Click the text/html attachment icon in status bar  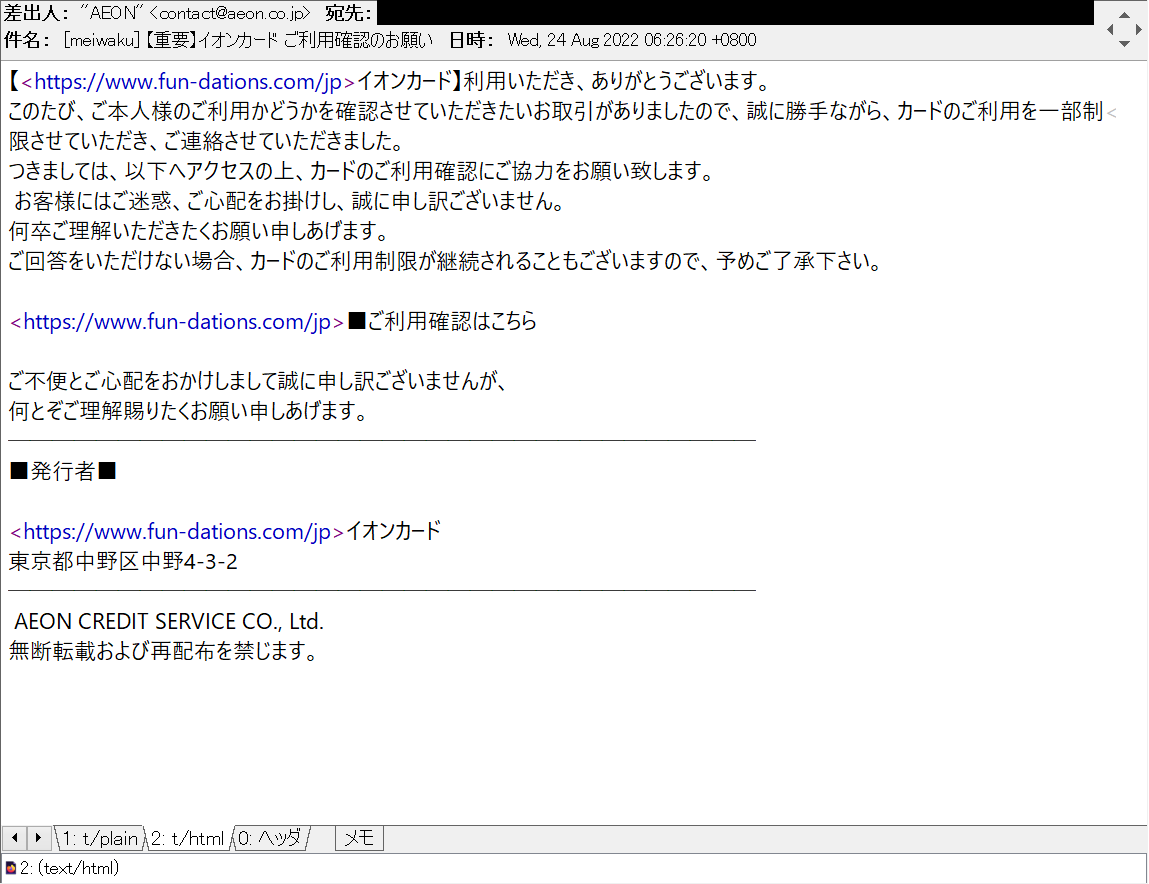coord(10,869)
